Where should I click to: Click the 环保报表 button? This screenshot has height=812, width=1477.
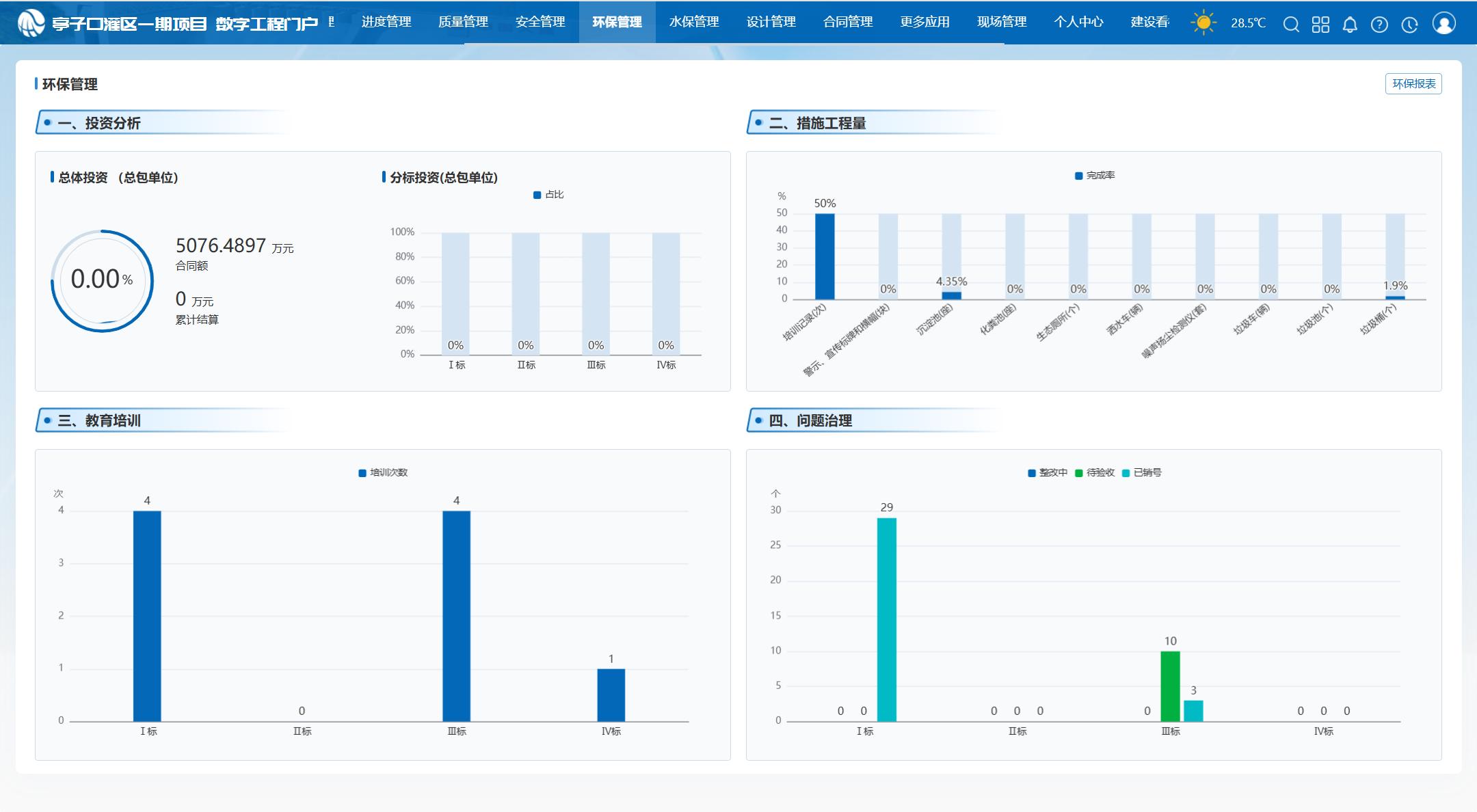click(x=1413, y=83)
